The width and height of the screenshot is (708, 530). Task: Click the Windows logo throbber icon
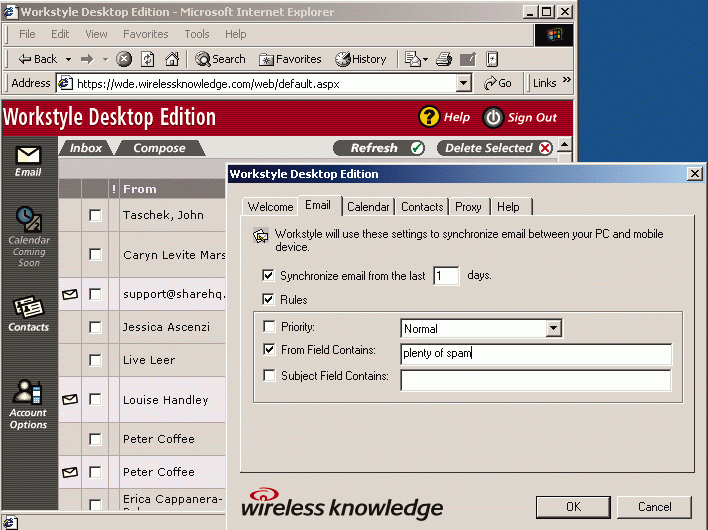point(554,35)
